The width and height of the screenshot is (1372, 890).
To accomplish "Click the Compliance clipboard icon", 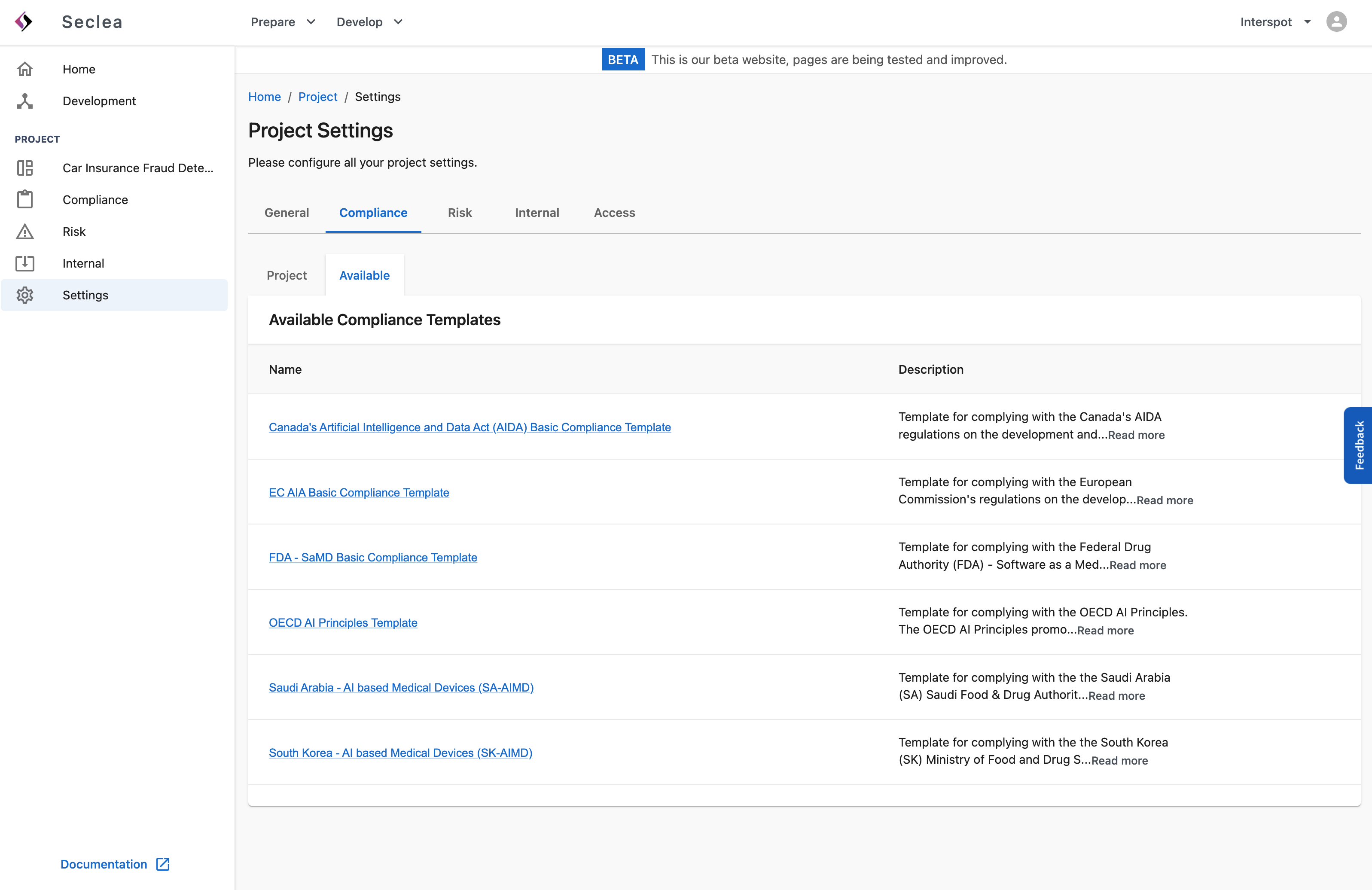I will (25, 199).
